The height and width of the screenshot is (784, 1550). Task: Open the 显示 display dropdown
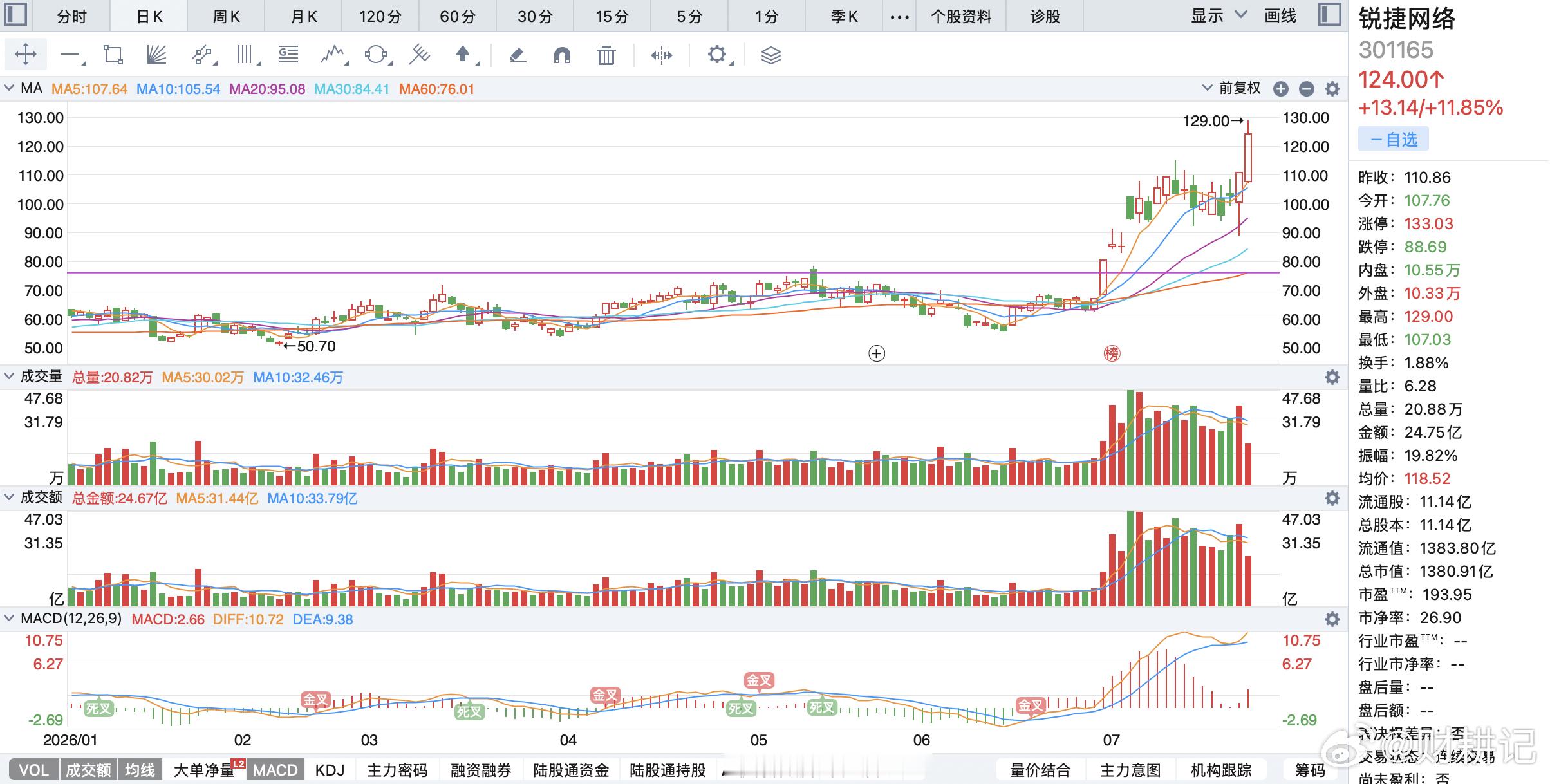pos(1219,15)
